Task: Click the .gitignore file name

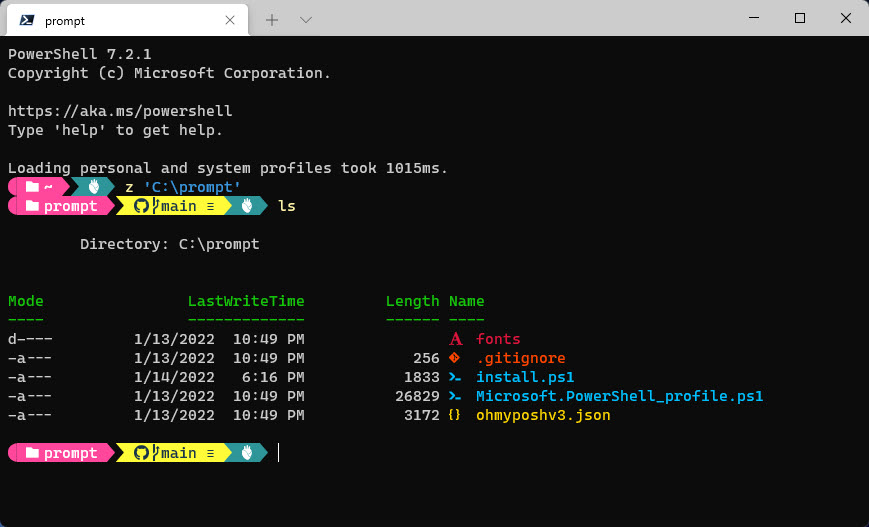Action: tap(521, 358)
